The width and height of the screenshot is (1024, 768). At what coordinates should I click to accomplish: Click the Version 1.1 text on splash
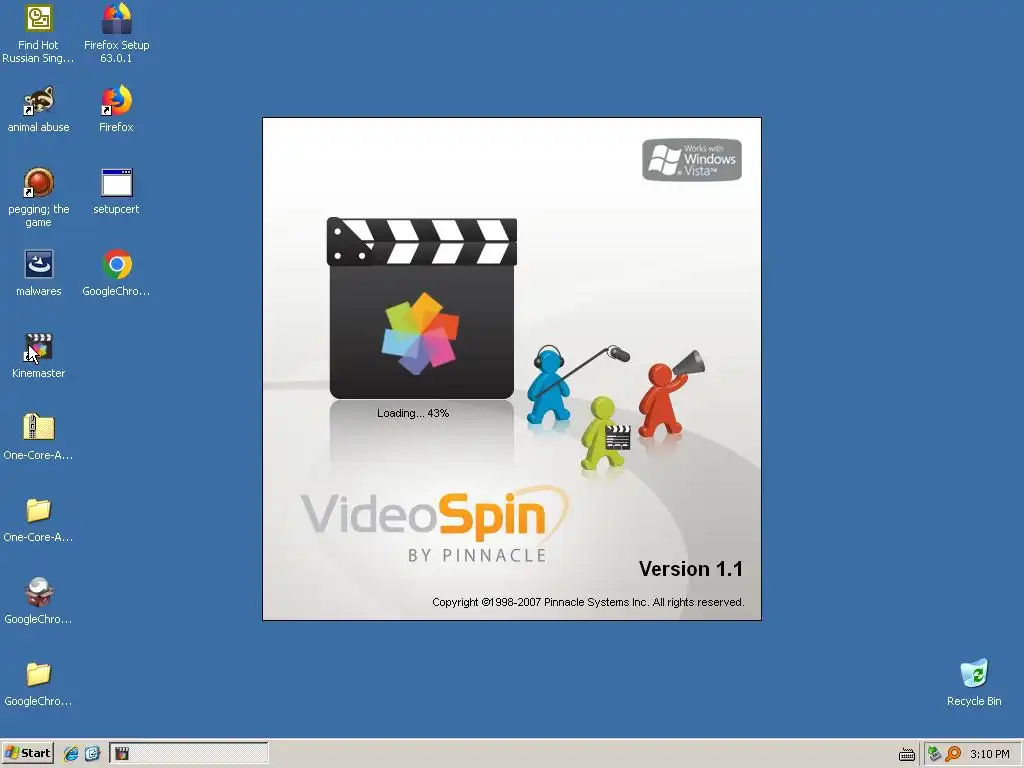(690, 569)
